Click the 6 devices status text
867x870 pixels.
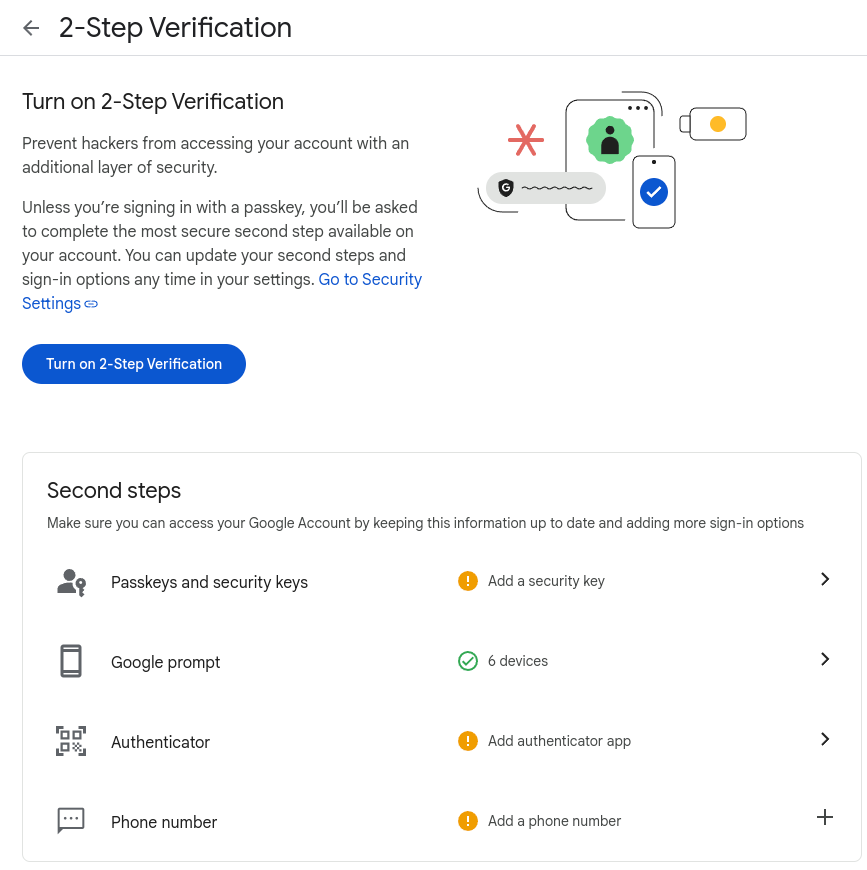(518, 661)
